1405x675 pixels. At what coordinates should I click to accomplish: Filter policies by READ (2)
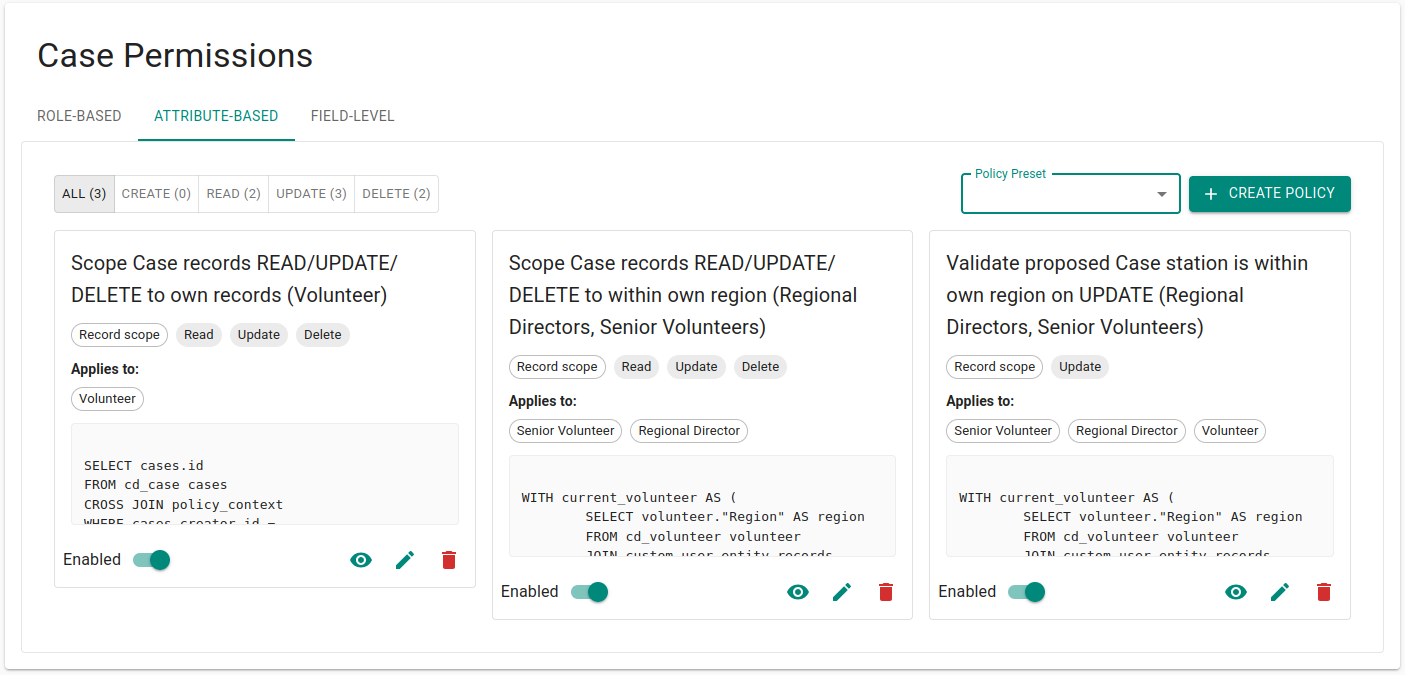click(x=234, y=194)
